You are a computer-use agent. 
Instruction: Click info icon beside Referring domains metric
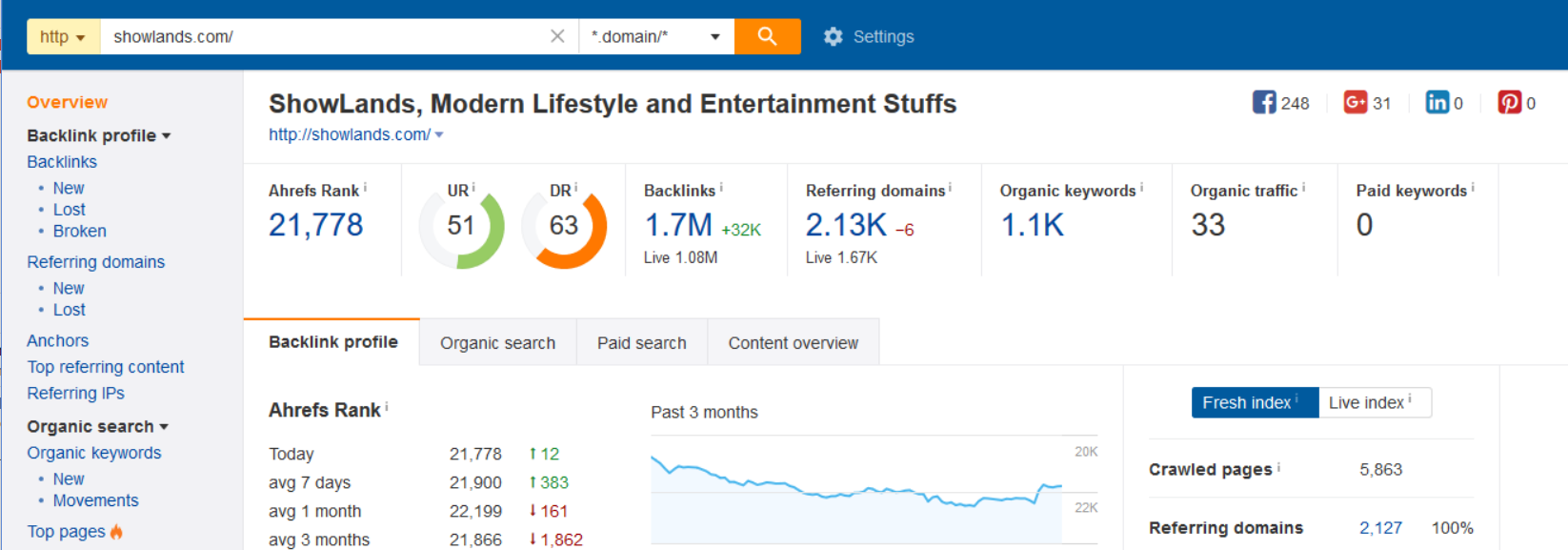950,187
